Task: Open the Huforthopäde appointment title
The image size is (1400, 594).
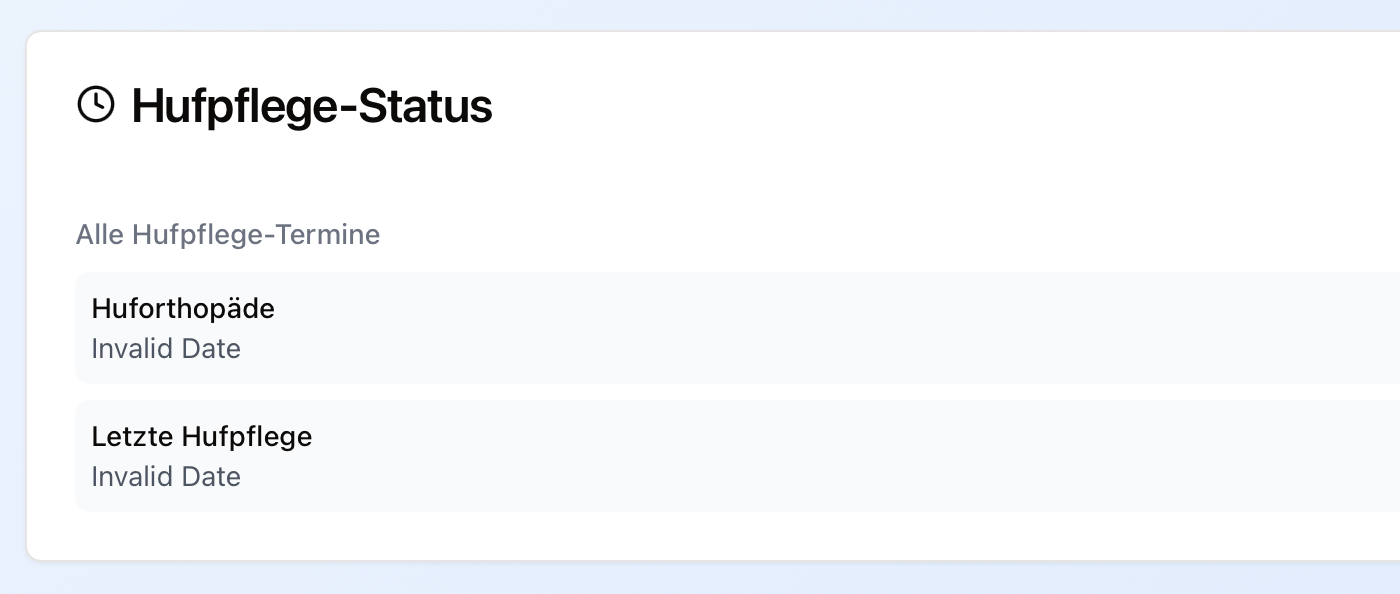Action: coord(183,309)
